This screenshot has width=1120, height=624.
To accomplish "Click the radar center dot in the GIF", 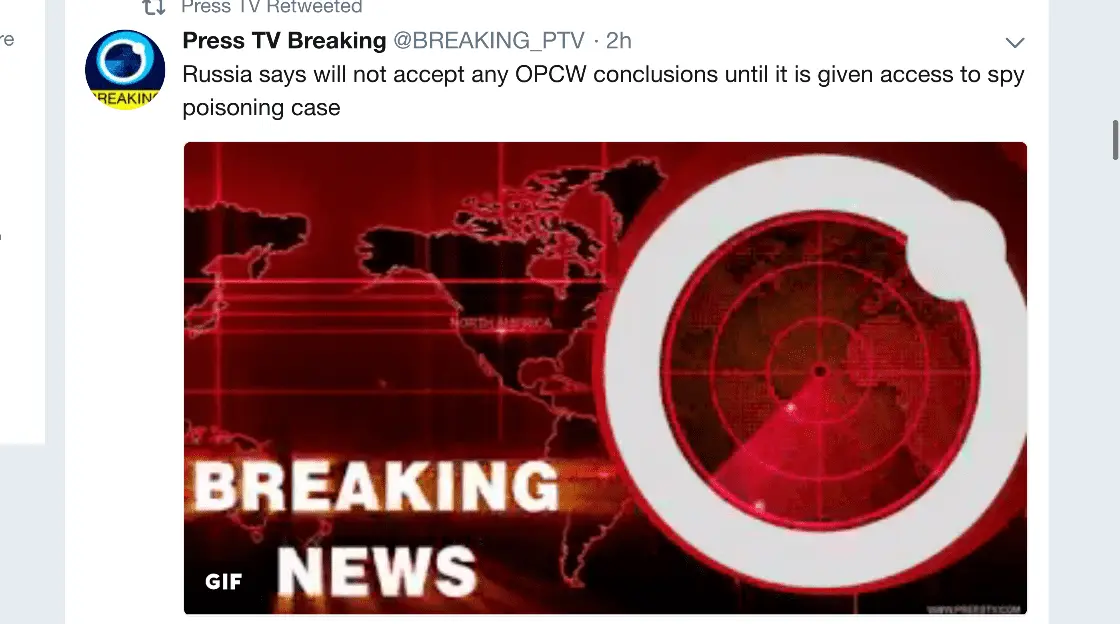I will (x=820, y=371).
